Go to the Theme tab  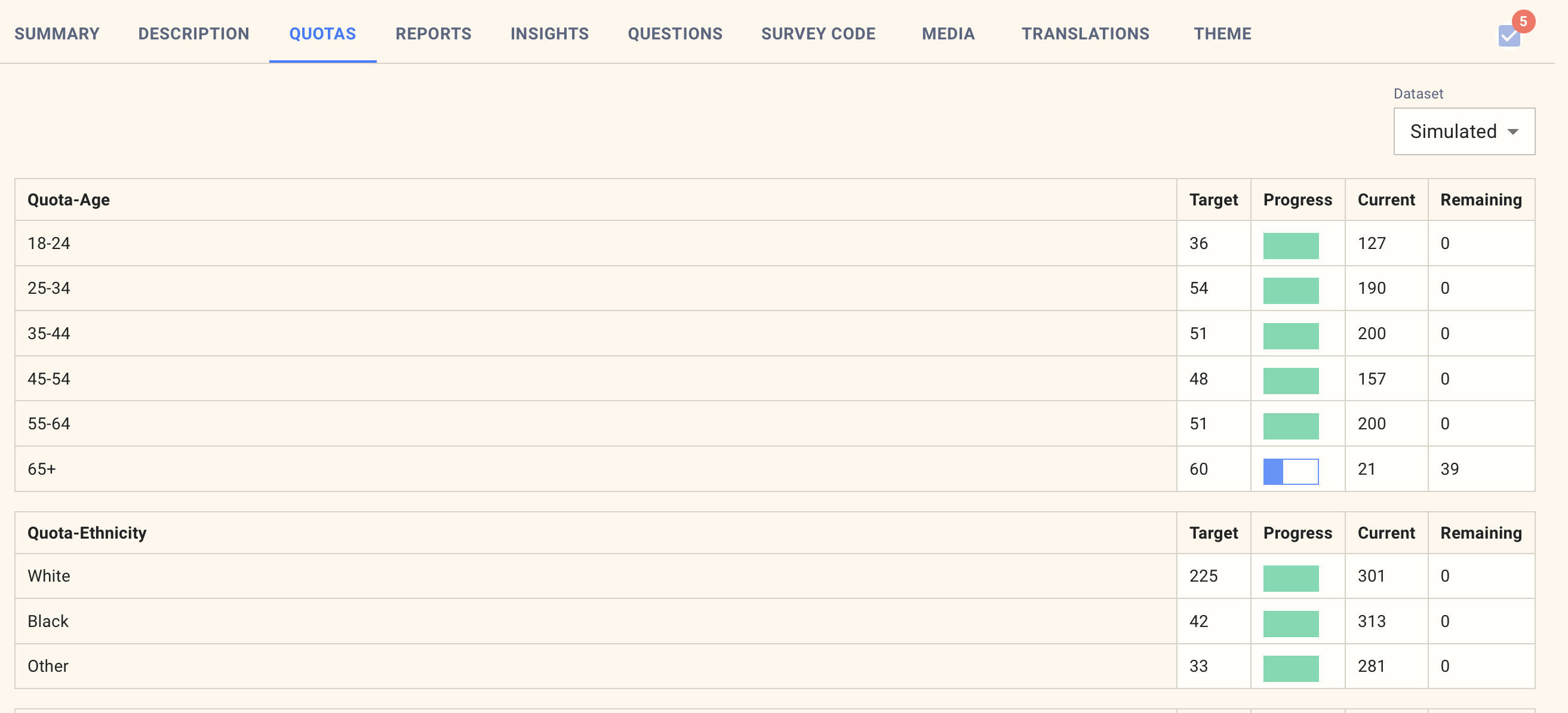coord(1222,33)
